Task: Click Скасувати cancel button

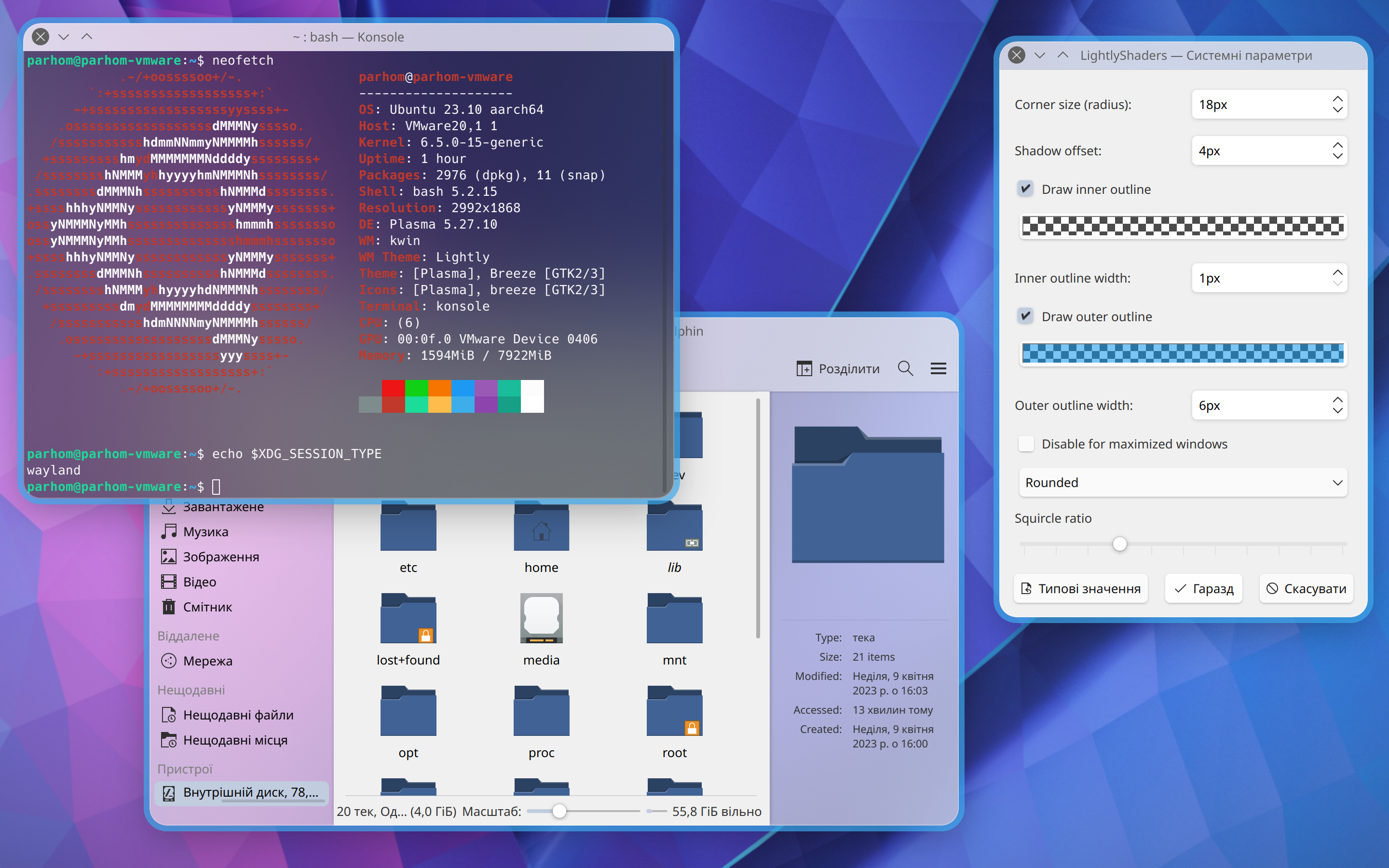Action: 1306,588
